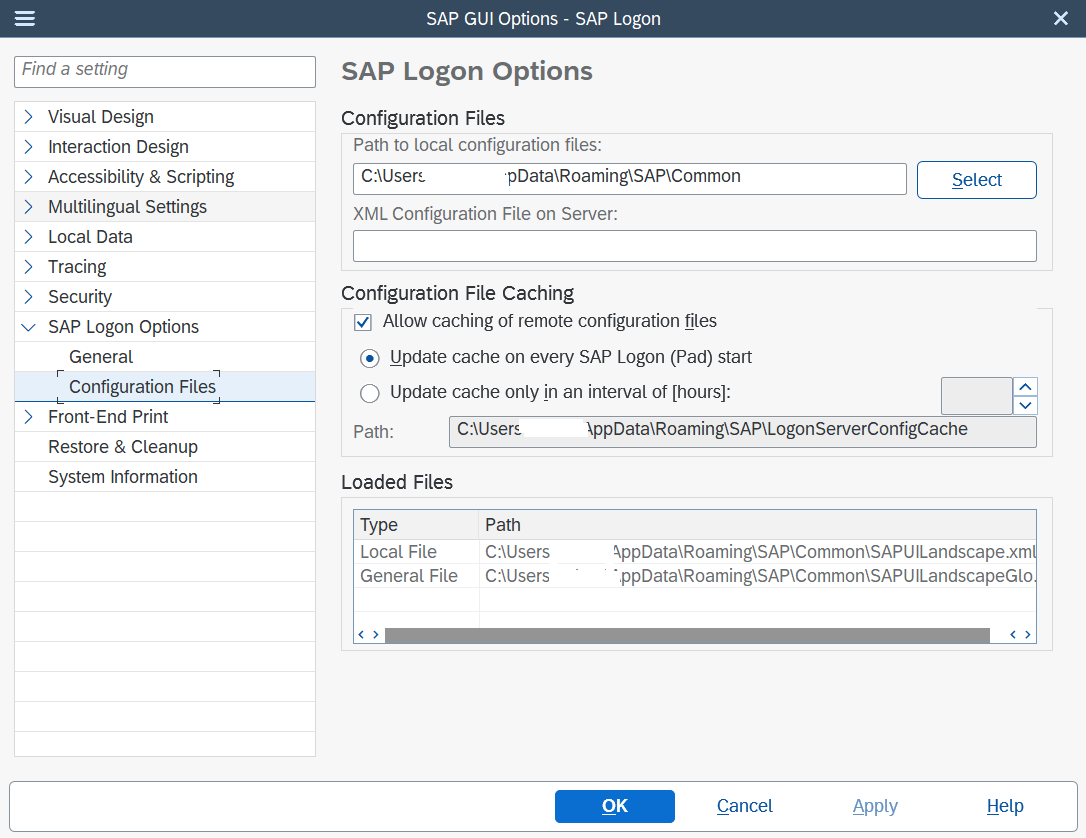Decrease the cache interval hours value
The width and height of the screenshot is (1086, 838).
(x=1026, y=406)
